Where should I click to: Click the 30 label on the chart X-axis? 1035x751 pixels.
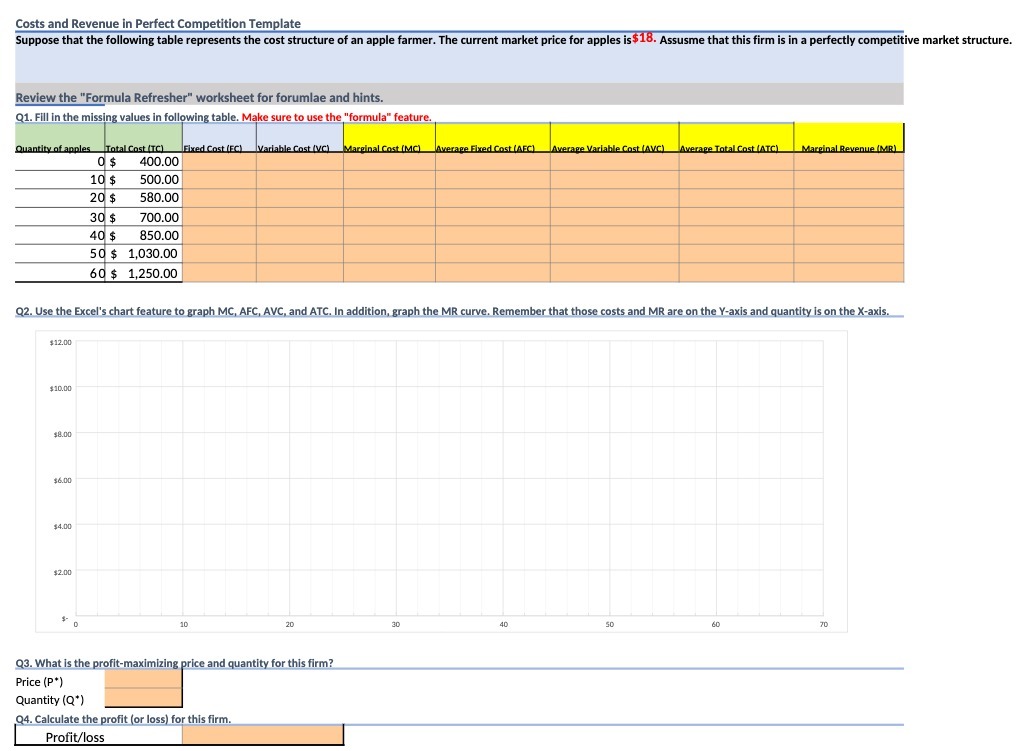395,624
